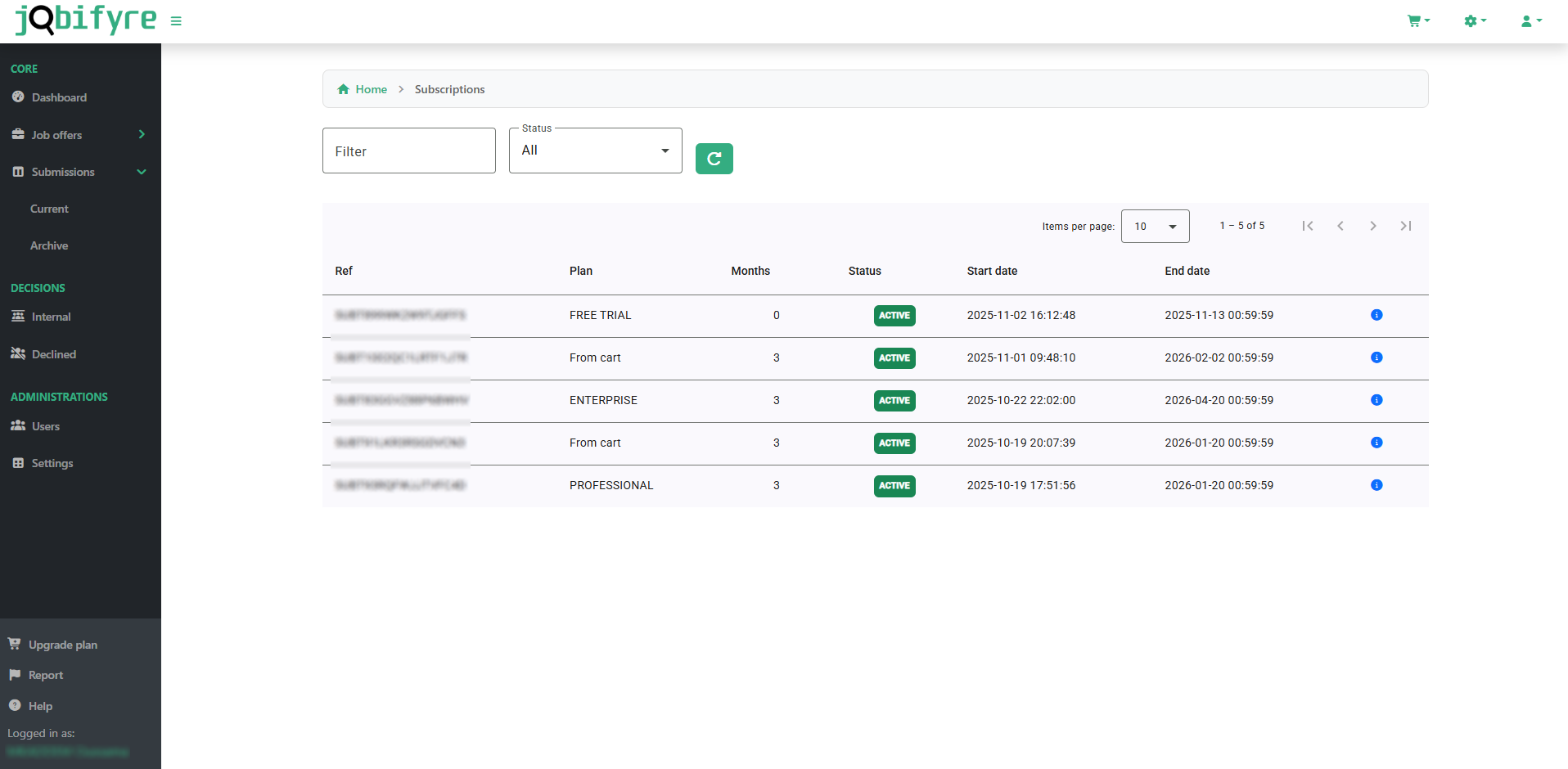1568x769 pixels.
Task: Open the Archive submissions page
Action: [49, 245]
